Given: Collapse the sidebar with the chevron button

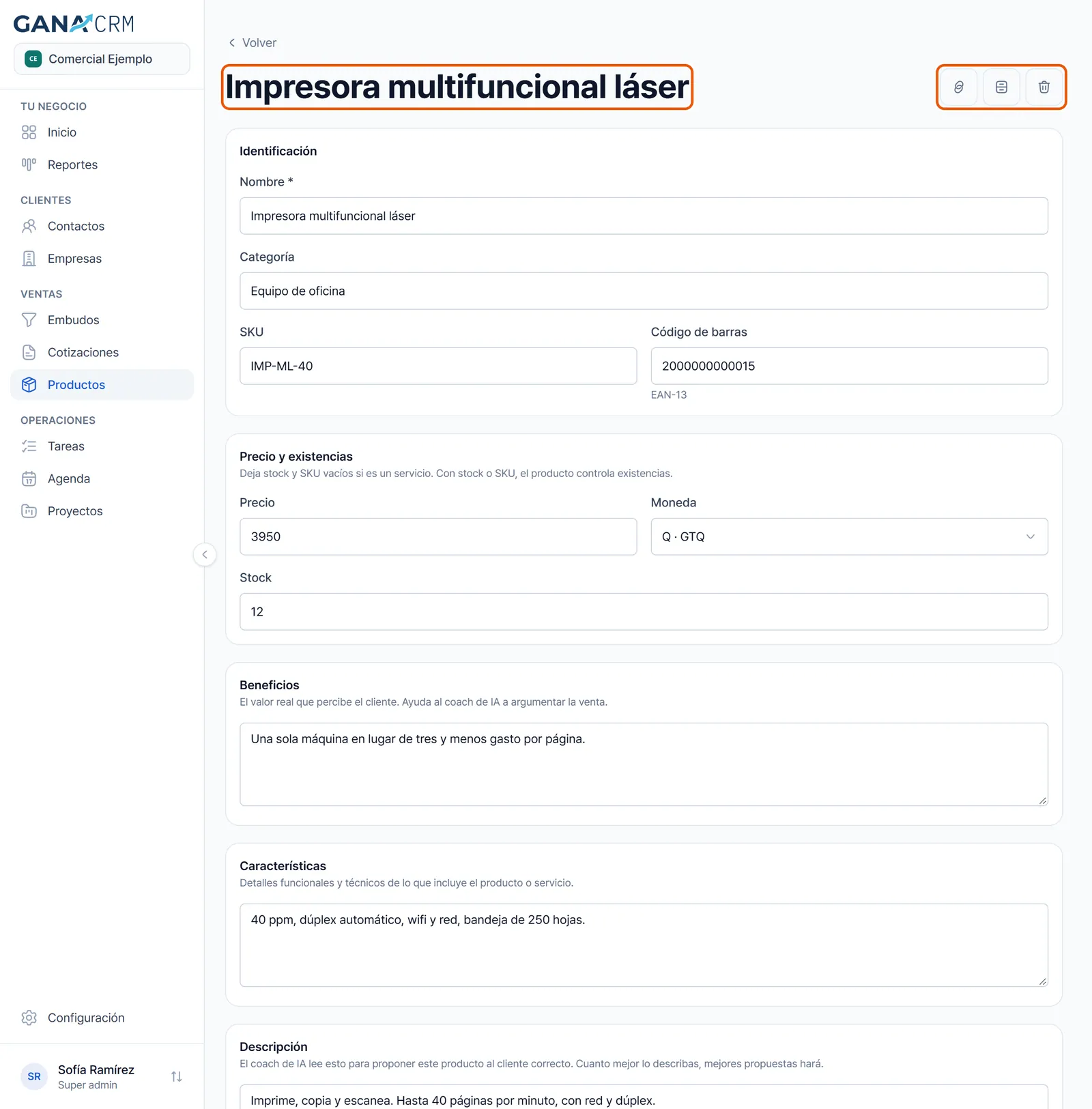Looking at the screenshot, I should pos(205,554).
